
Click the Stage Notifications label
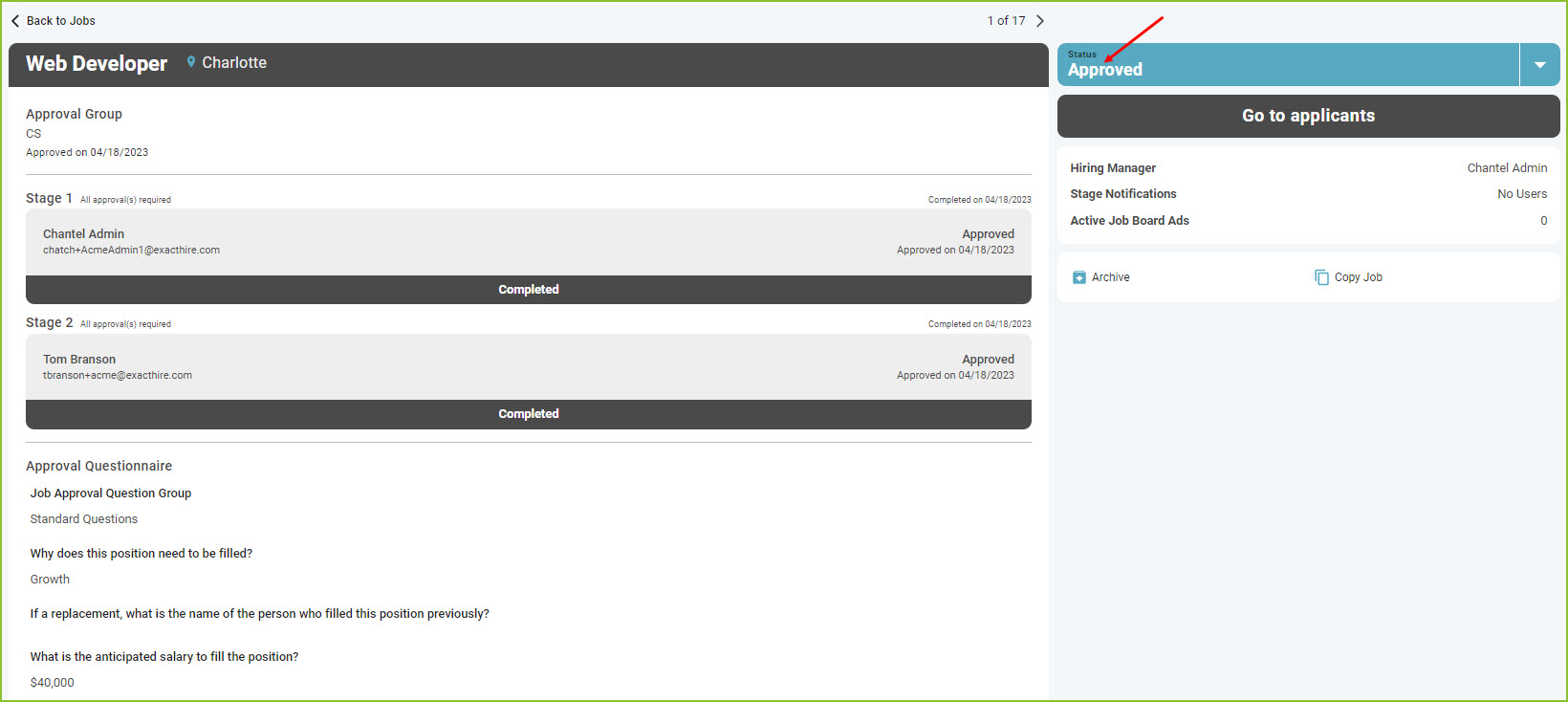(1123, 194)
